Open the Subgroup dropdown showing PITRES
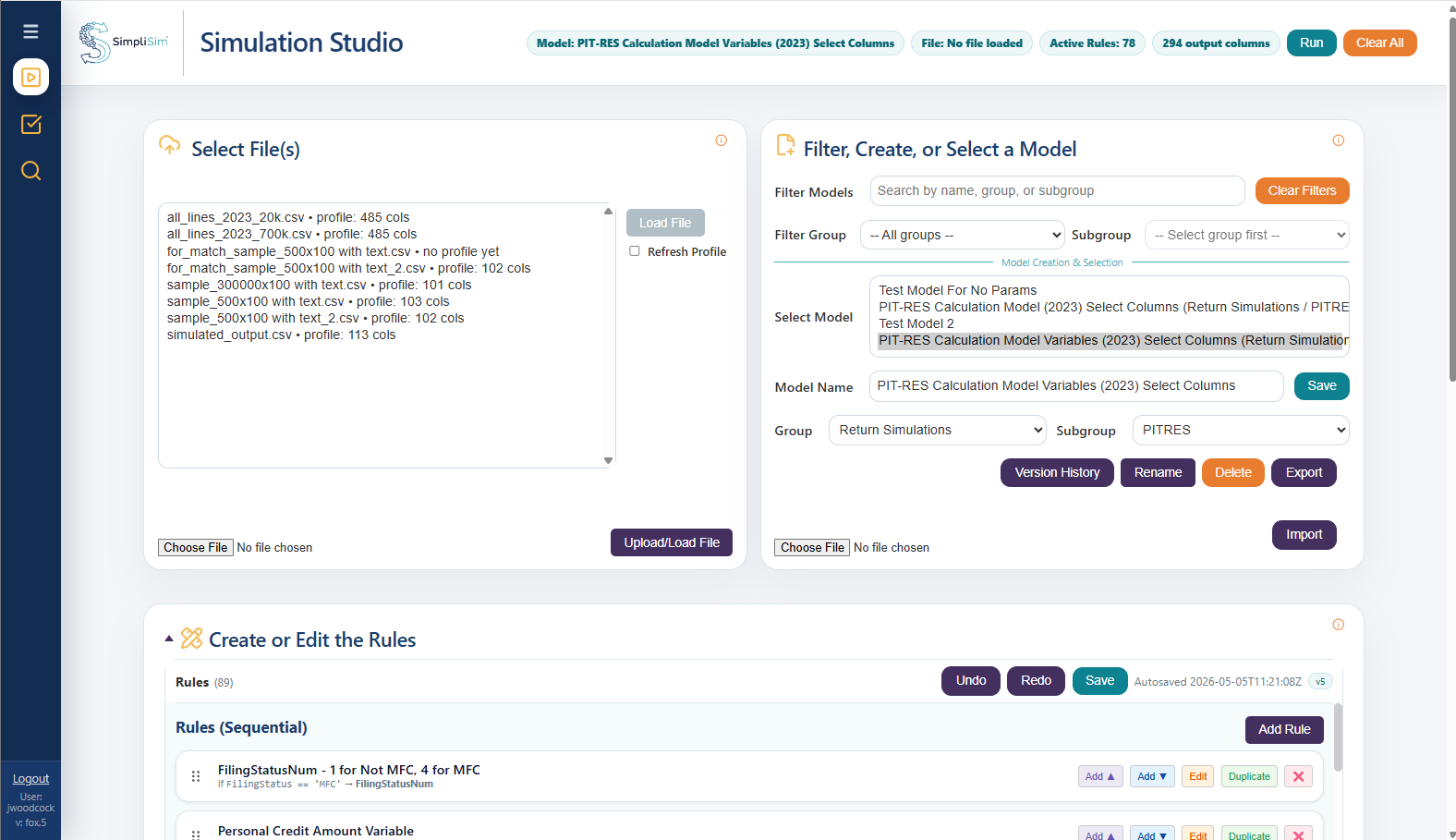This screenshot has width=1456, height=840. coord(1241,430)
